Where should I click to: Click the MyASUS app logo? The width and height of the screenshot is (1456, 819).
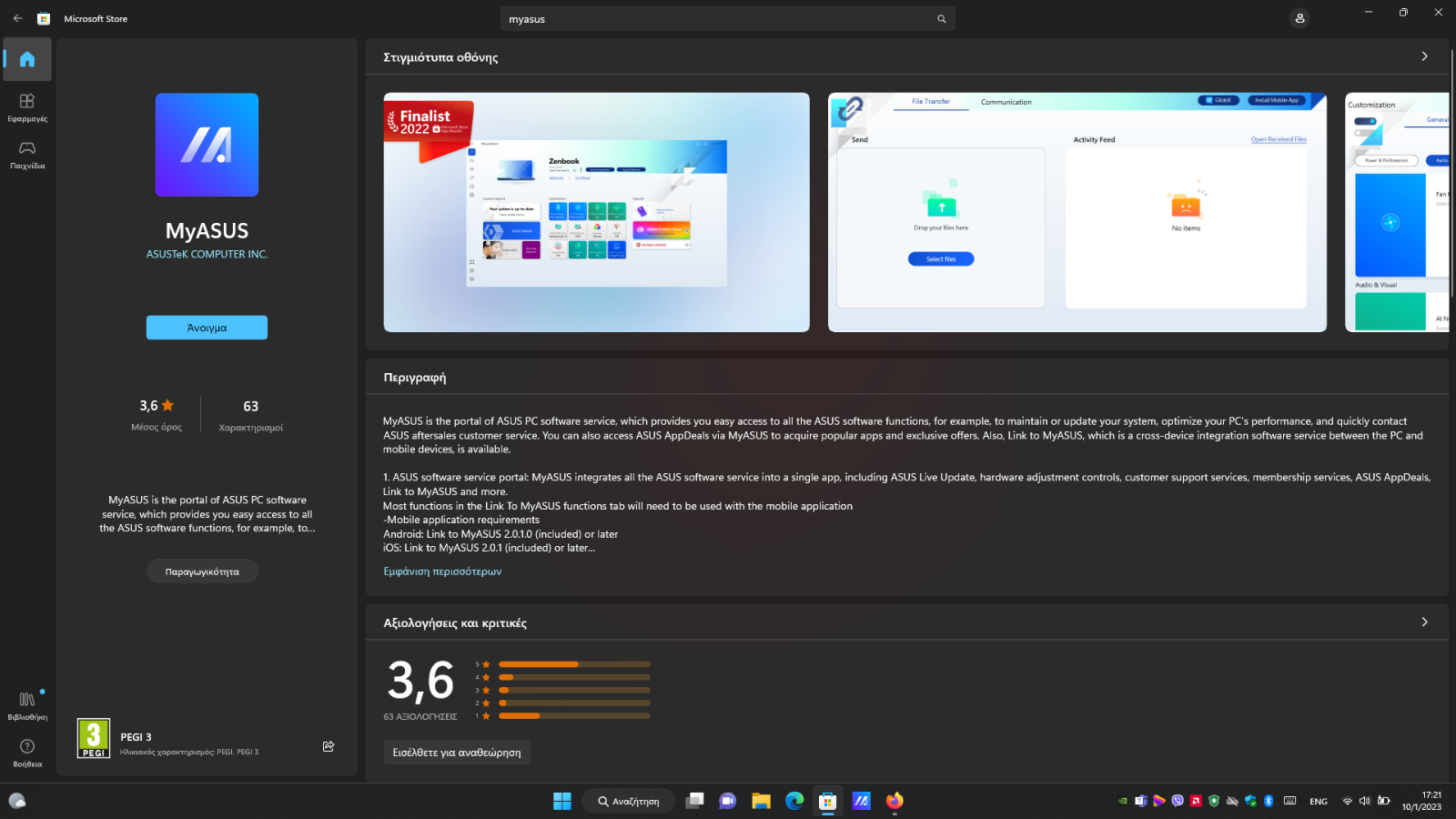(207, 145)
